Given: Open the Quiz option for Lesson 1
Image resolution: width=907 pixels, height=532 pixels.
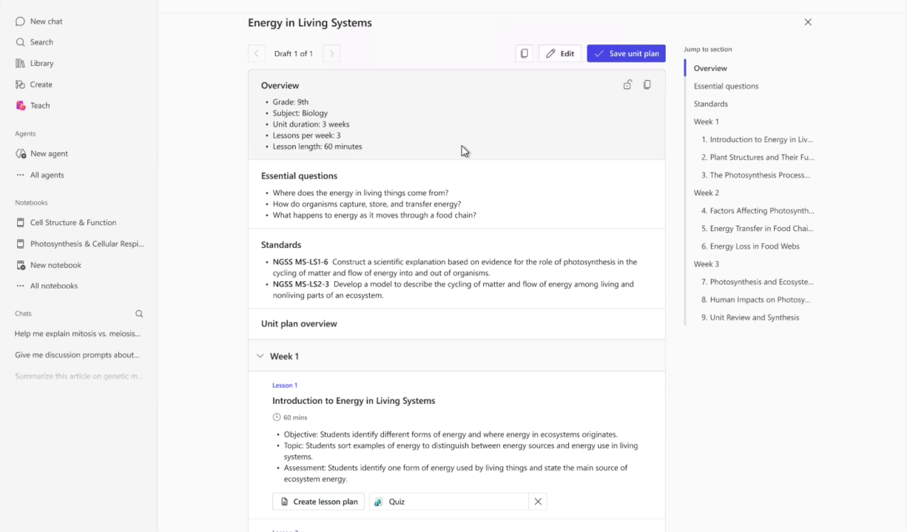Looking at the screenshot, I should point(449,502).
